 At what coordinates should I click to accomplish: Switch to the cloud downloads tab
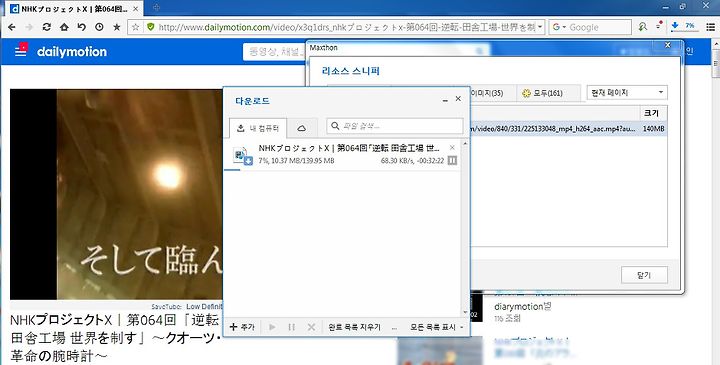[302, 128]
